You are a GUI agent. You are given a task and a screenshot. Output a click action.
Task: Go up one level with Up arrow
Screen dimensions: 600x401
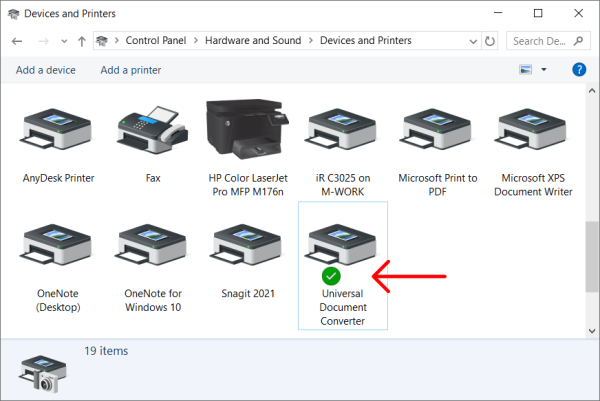[x=80, y=41]
